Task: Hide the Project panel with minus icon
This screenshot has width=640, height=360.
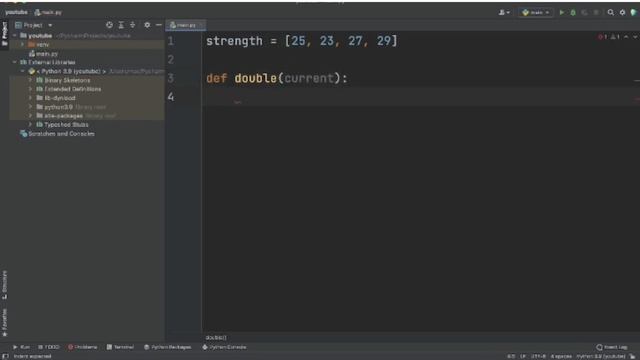Action: click(158, 25)
